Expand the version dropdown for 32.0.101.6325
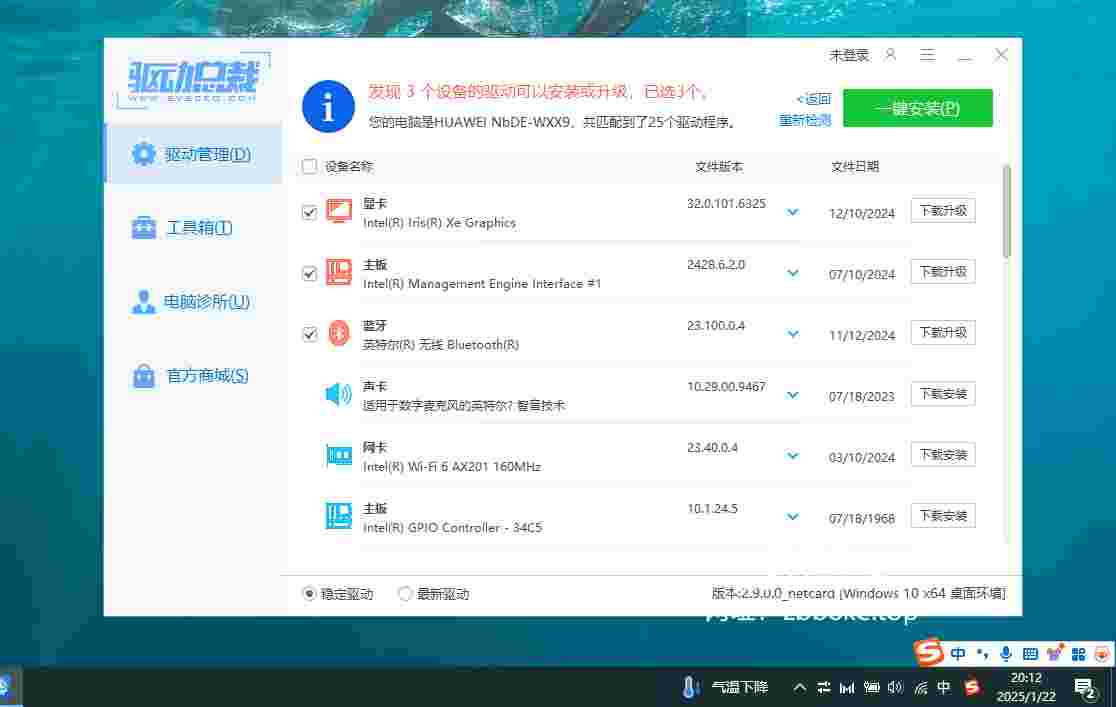This screenshot has height=707, width=1116. click(793, 212)
